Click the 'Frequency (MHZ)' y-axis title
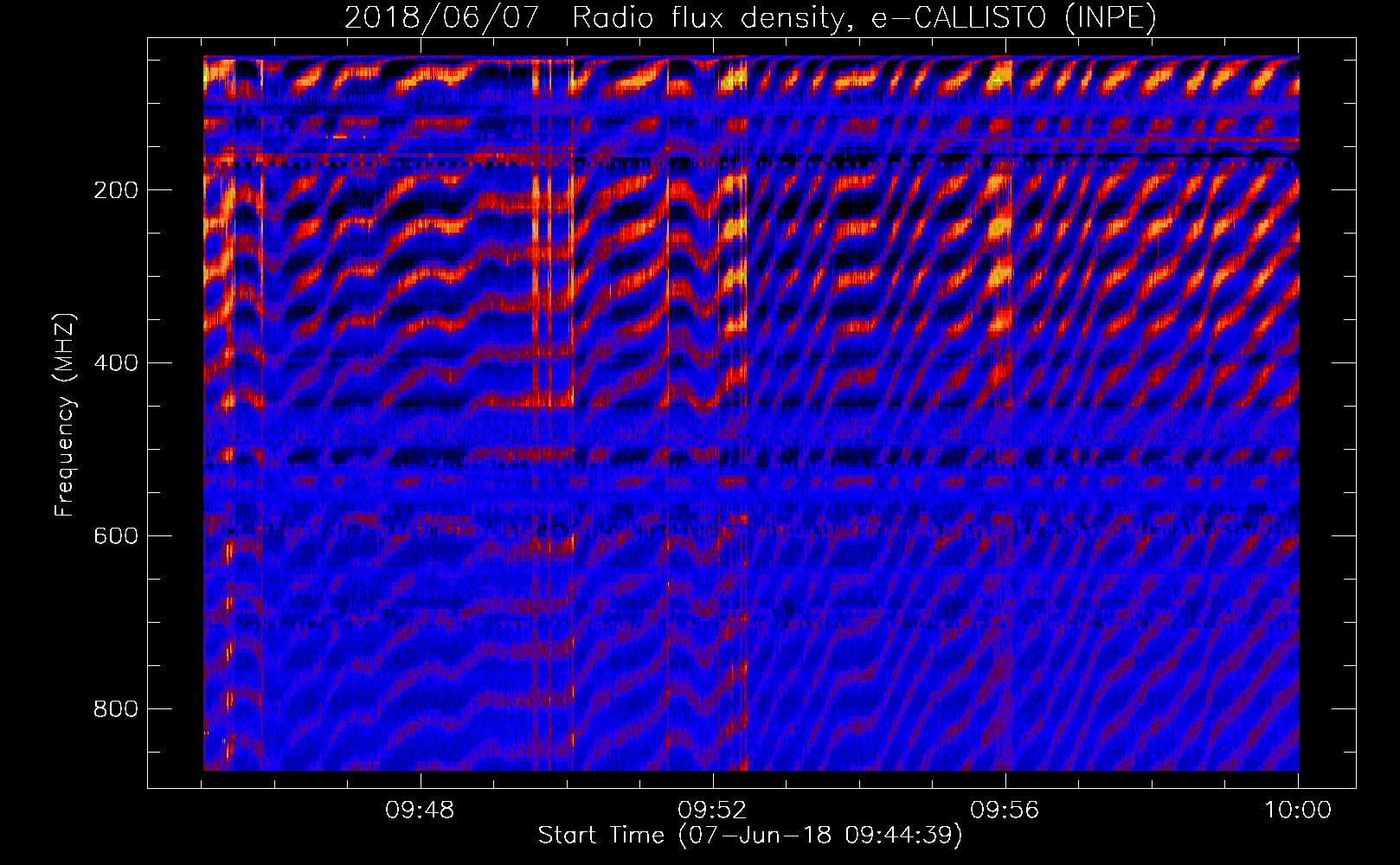This screenshot has width=1400, height=865. pyautogui.click(x=66, y=414)
